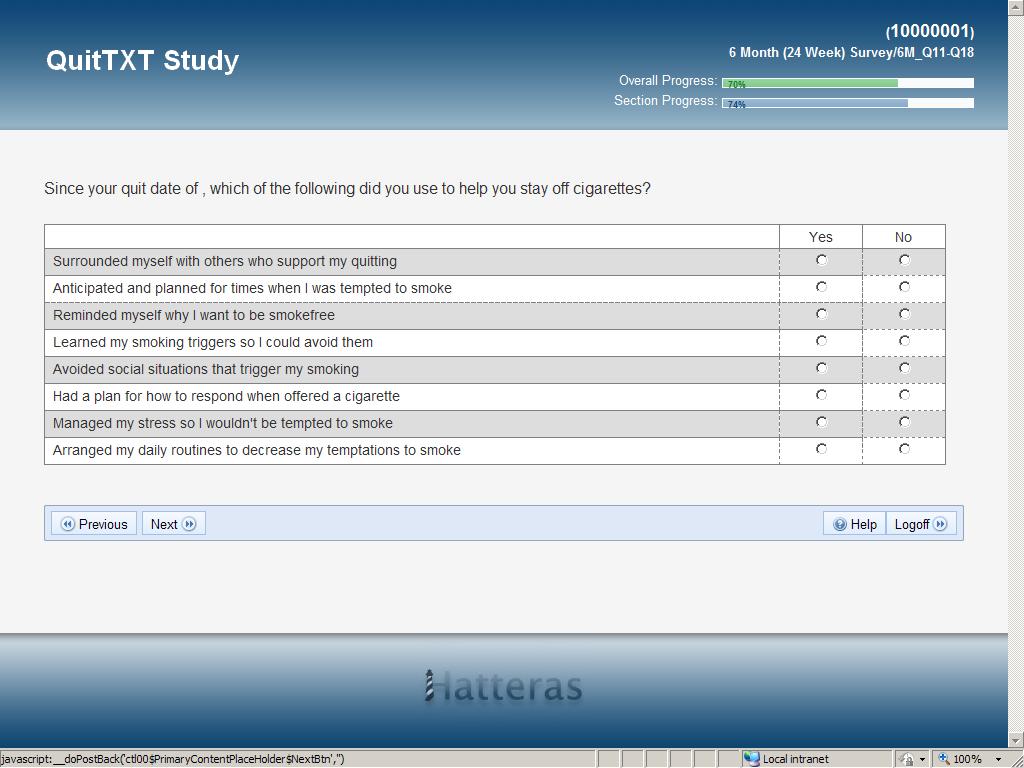Select No for managed my stress
The width and height of the screenshot is (1024, 768).
point(904,422)
